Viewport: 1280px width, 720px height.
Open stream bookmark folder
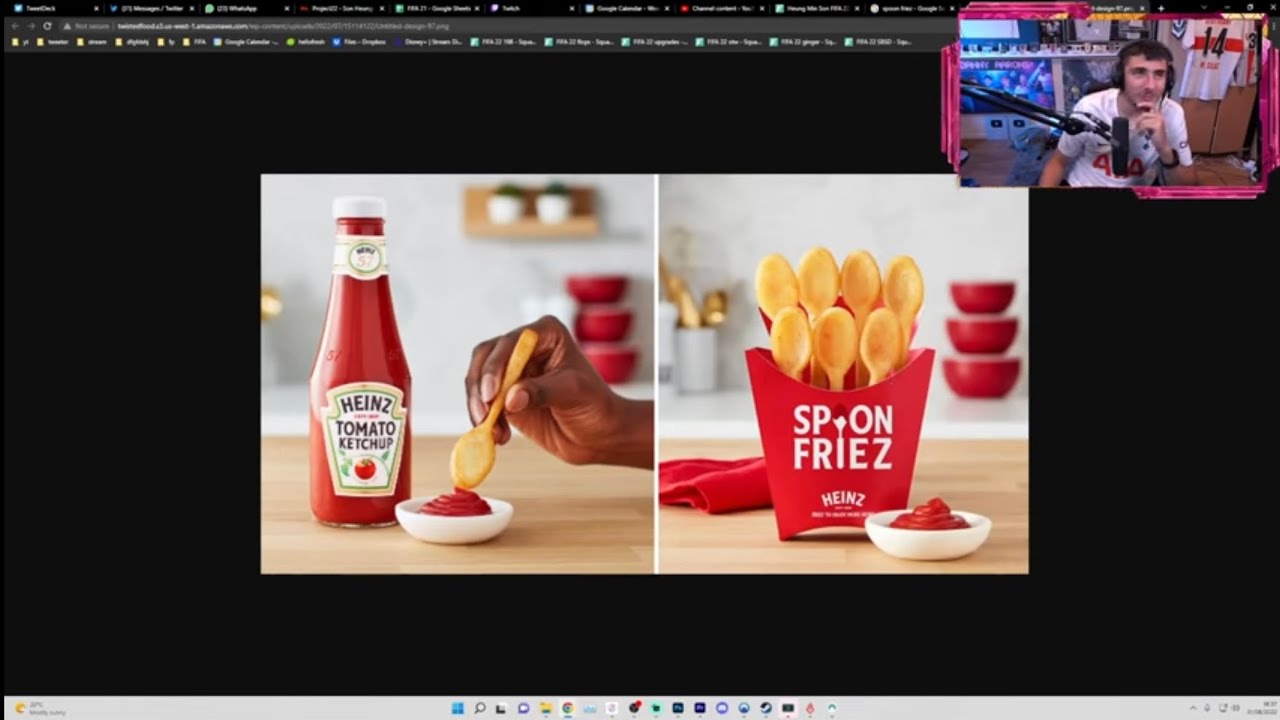point(92,42)
